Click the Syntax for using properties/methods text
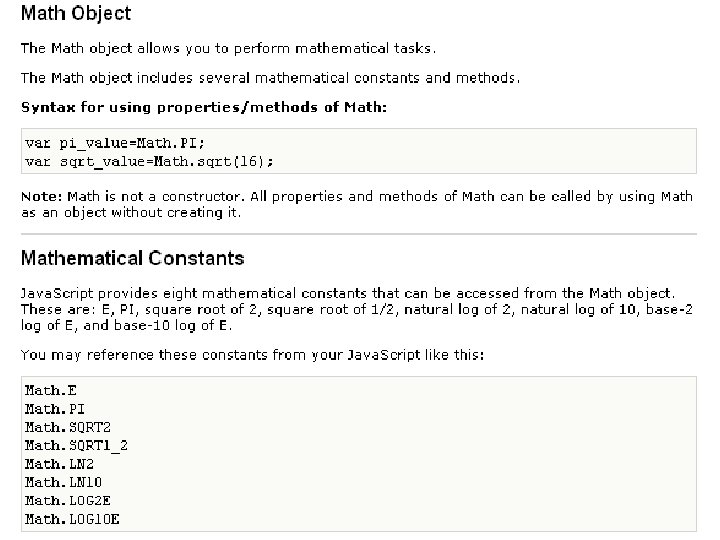This screenshot has height=540, width=720. pos(203,106)
